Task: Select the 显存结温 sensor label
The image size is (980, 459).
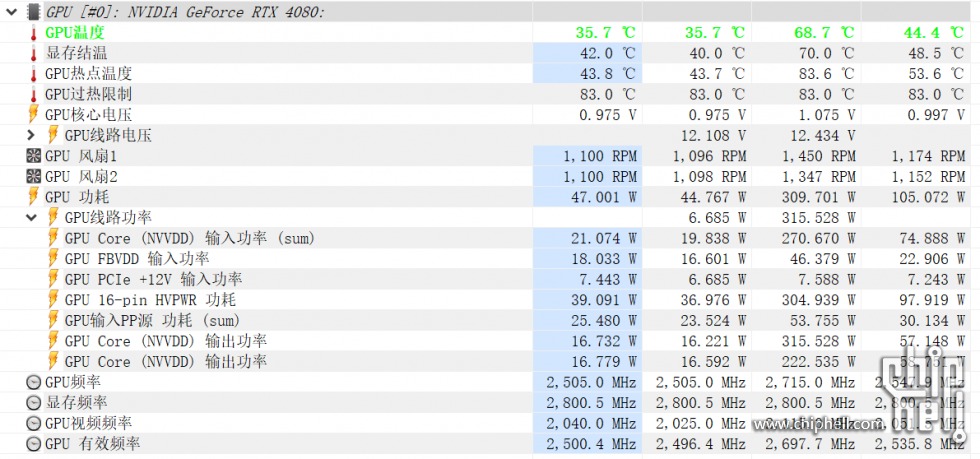Action: pos(76,53)
